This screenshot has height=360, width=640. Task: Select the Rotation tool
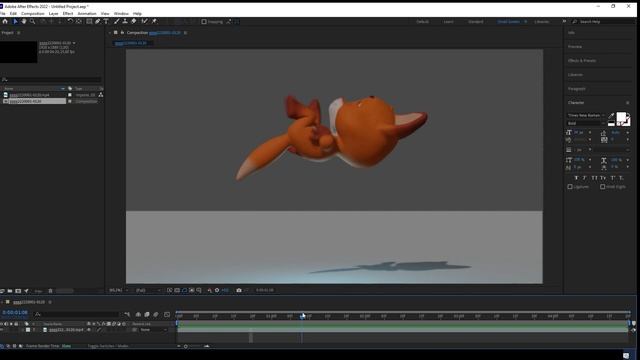click(70, 21)
